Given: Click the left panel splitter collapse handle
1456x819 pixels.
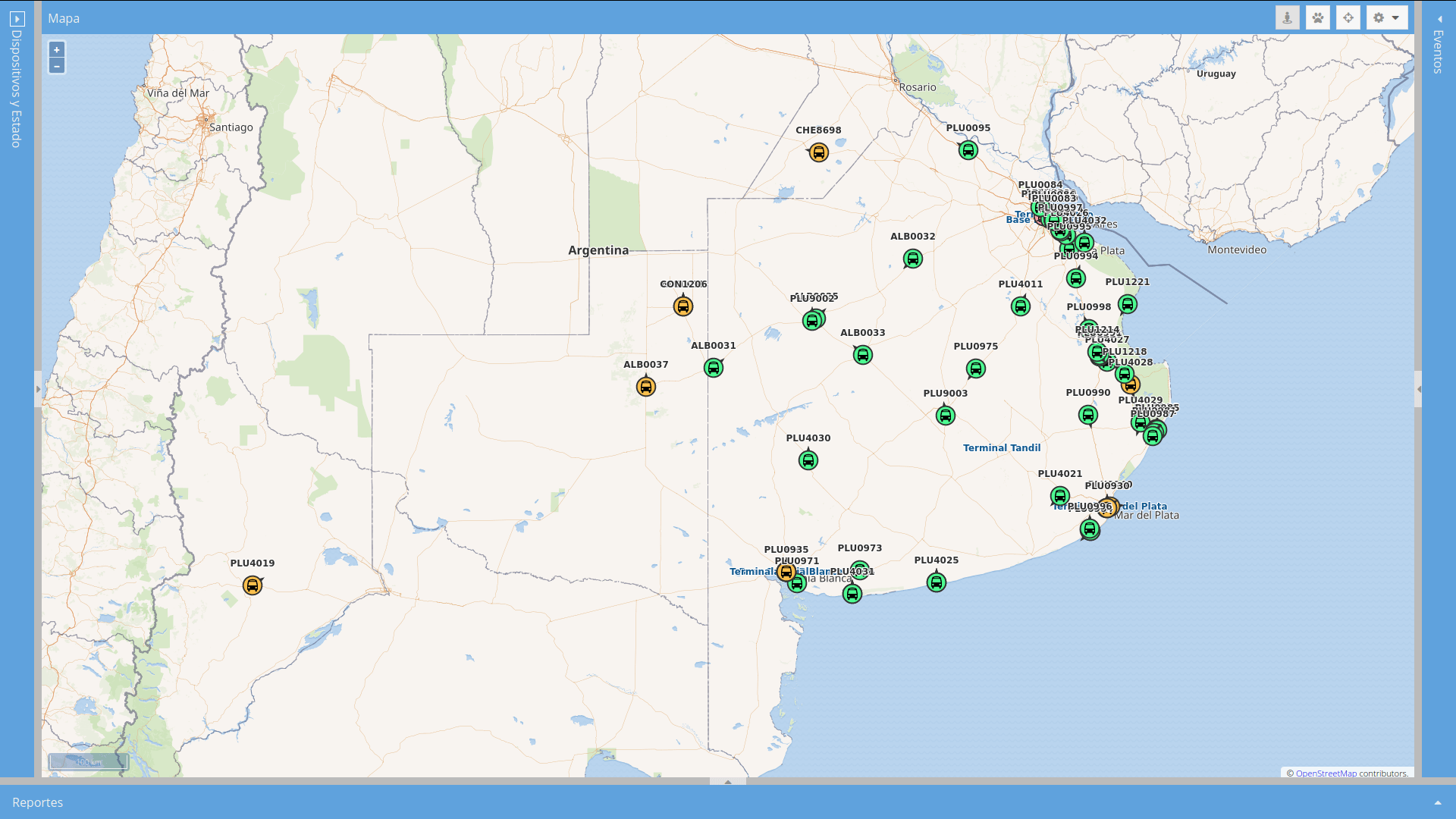Looking at the screenshot, I should pyautogui.click(x=38, y=389).
